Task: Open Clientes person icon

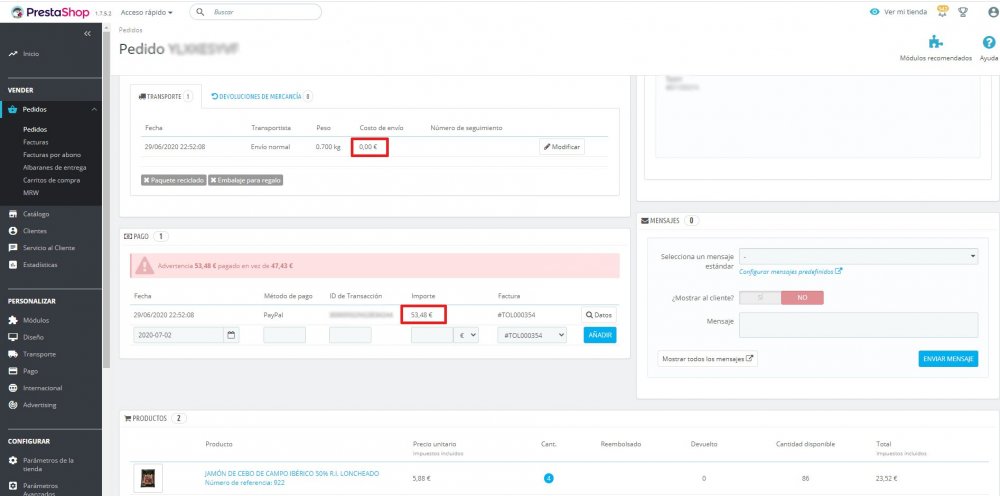Action: [x=13, y=231]
